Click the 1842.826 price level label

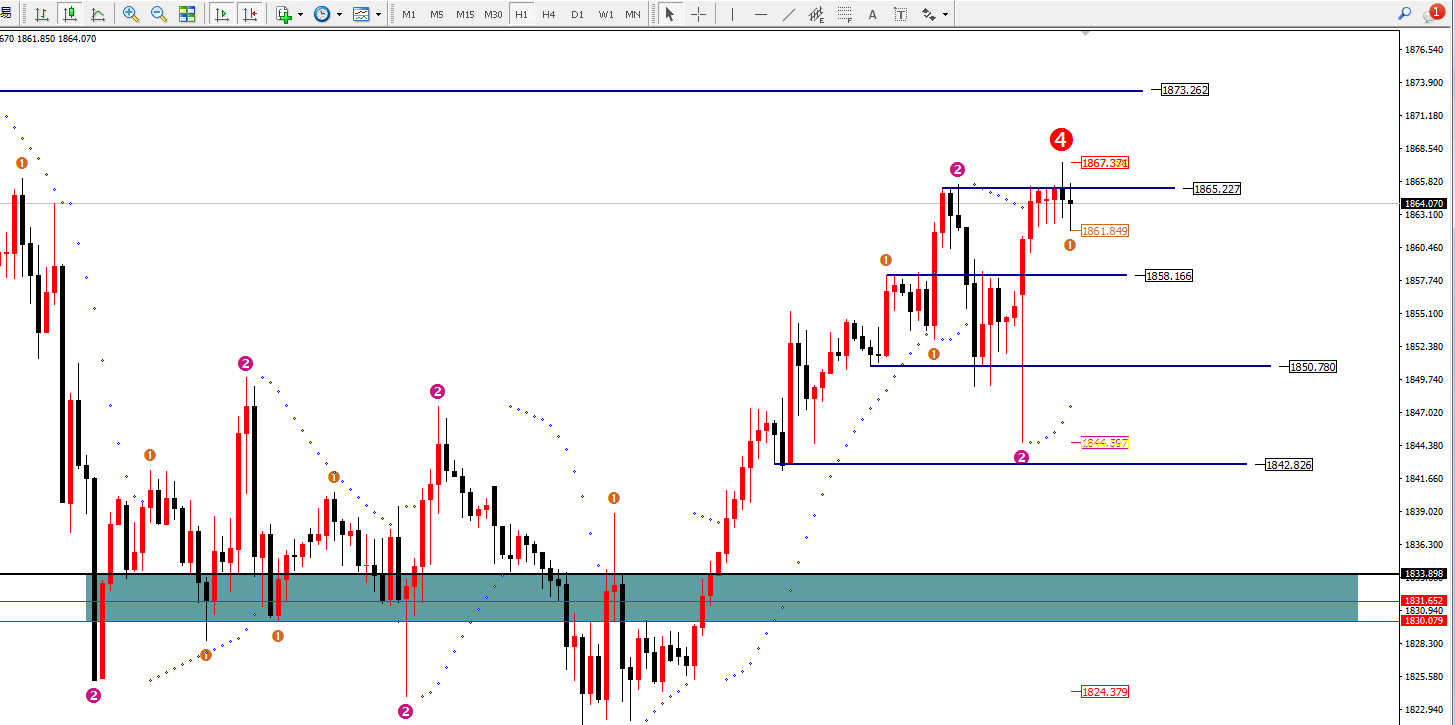[x=1289, y=465]
